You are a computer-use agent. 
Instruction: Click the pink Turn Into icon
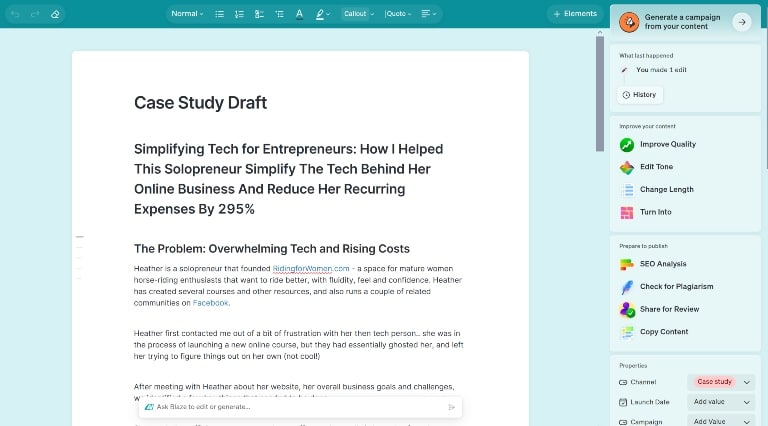click(627, 213)
